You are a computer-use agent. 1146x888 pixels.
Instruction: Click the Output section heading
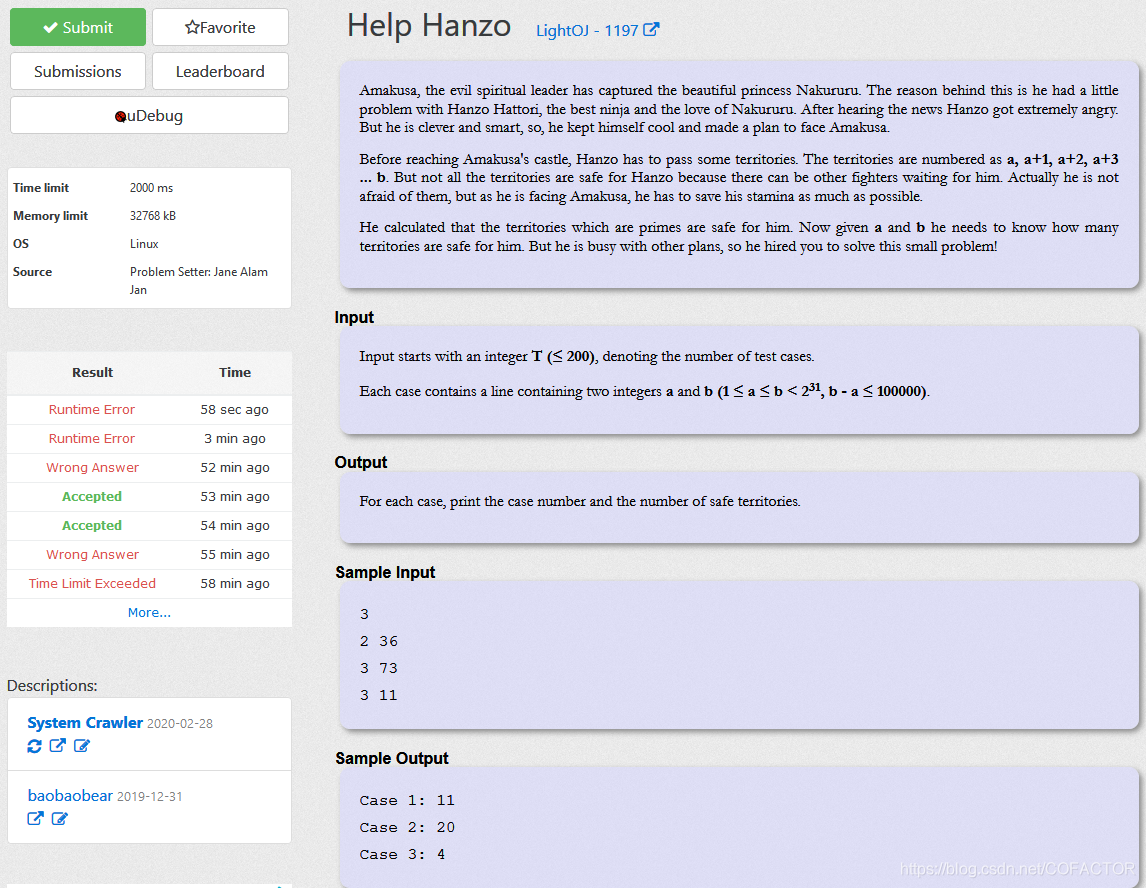tap(360, 462)
